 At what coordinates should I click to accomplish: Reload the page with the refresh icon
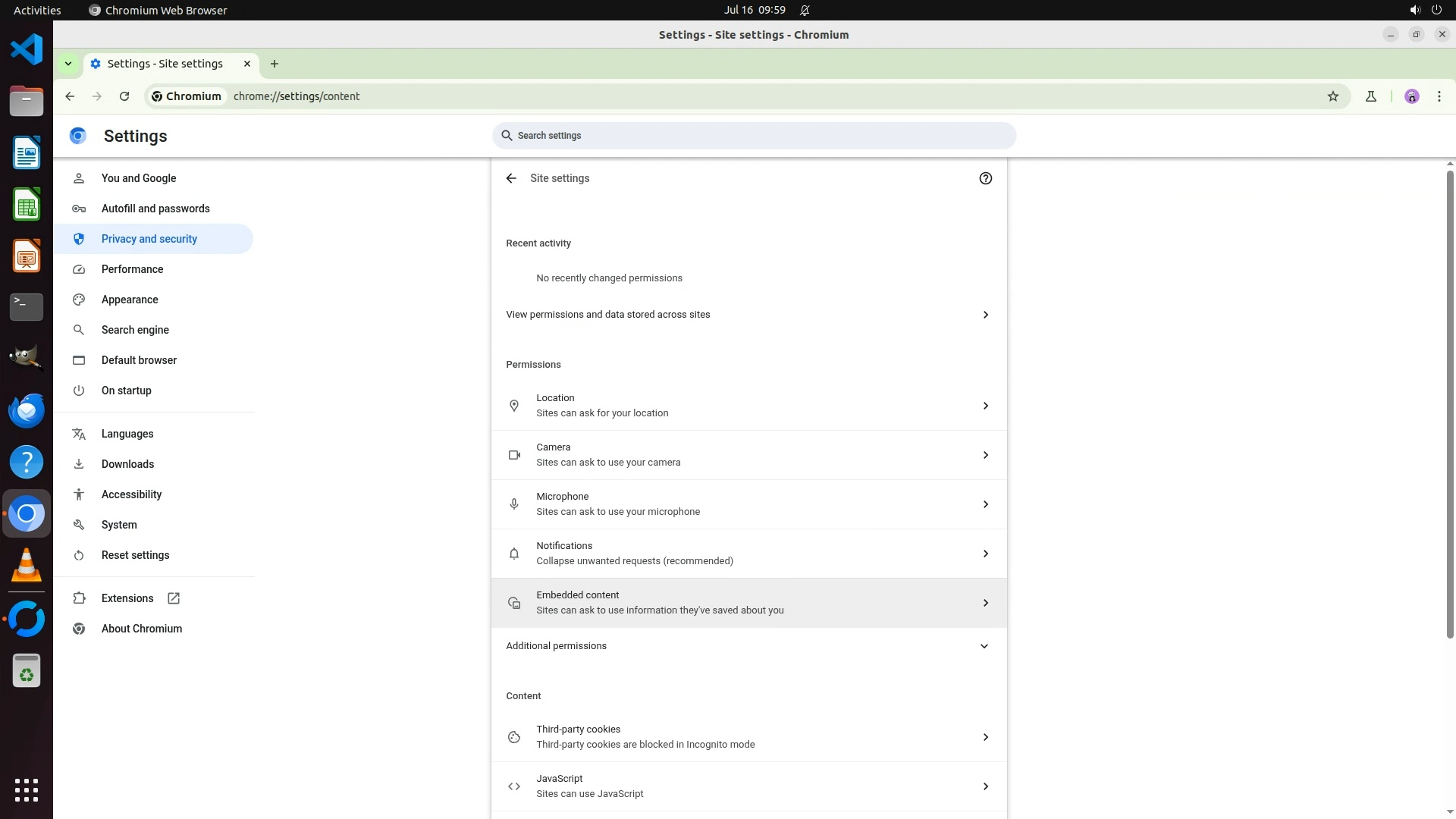pos(124,96)
